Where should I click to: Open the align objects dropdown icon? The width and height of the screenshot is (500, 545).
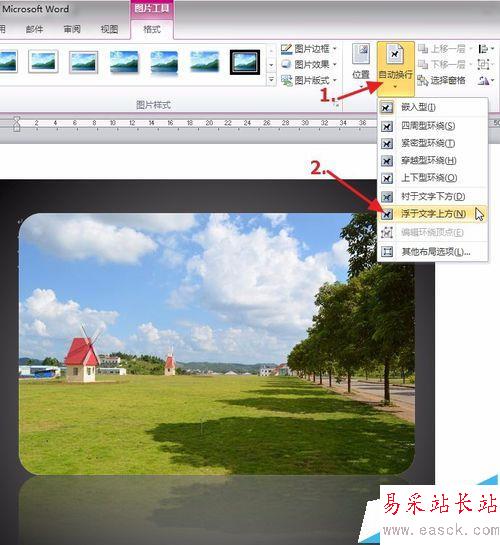click(x=486, y=49)
